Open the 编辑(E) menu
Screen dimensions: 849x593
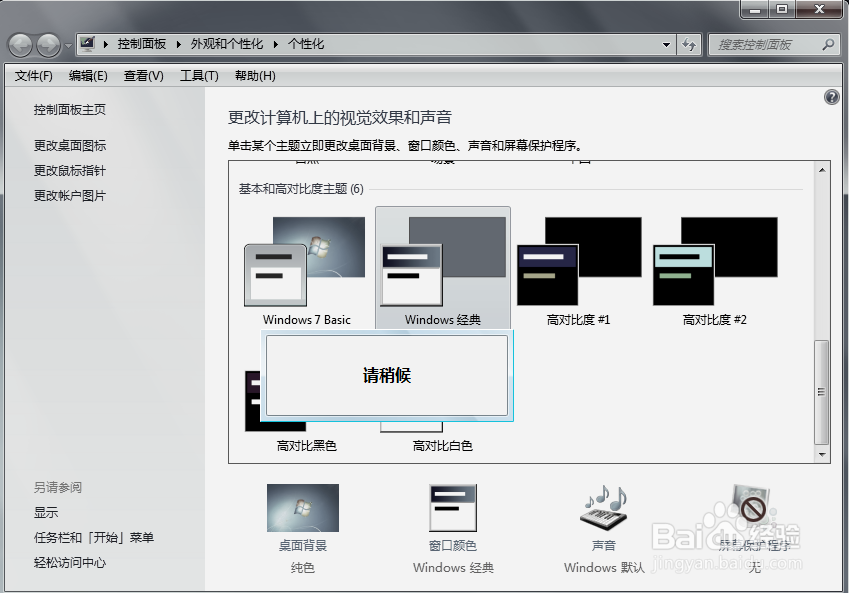point(88,76)
